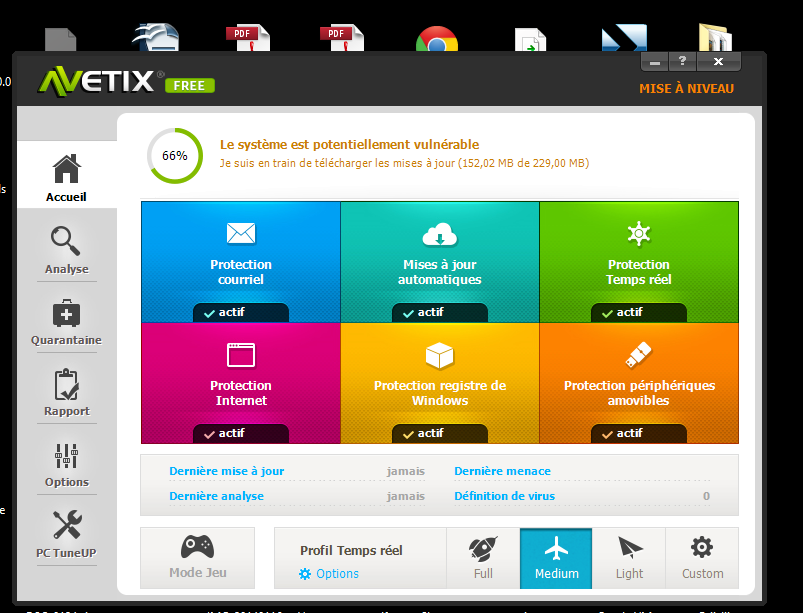Screen dimensions: 803x613
Task: Open the Rapport section
Action: 67,393
